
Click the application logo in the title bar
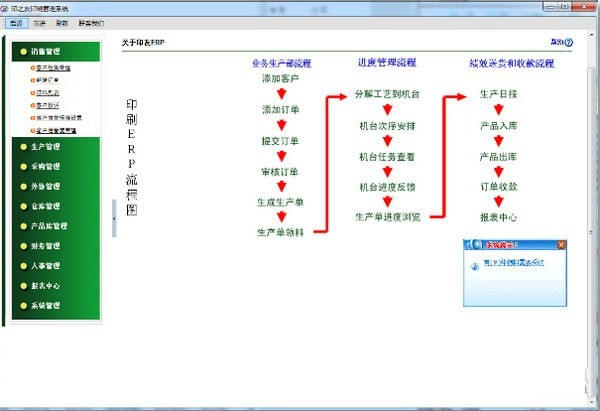[x=5, y=8]
